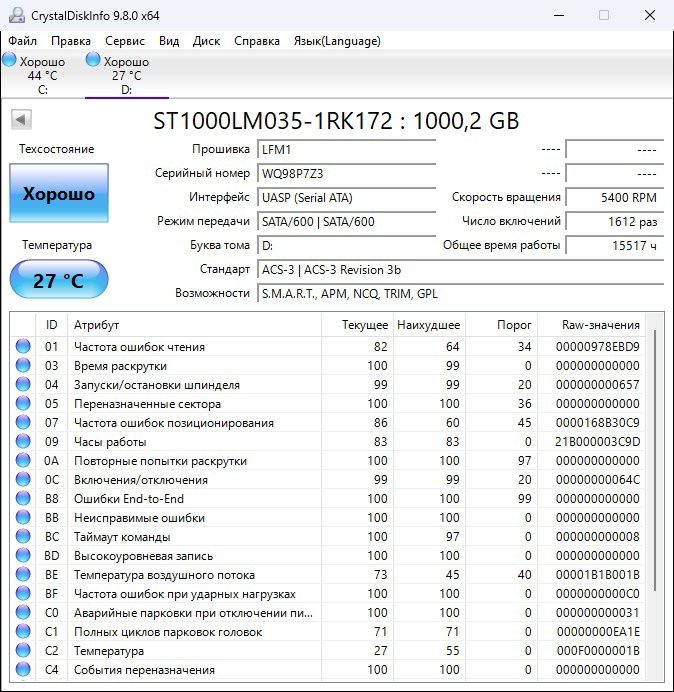Image resolution: width=674 pixels, height=692 pixels.
Task: Click the status orb for attribute B8
Action: (23, 498)
